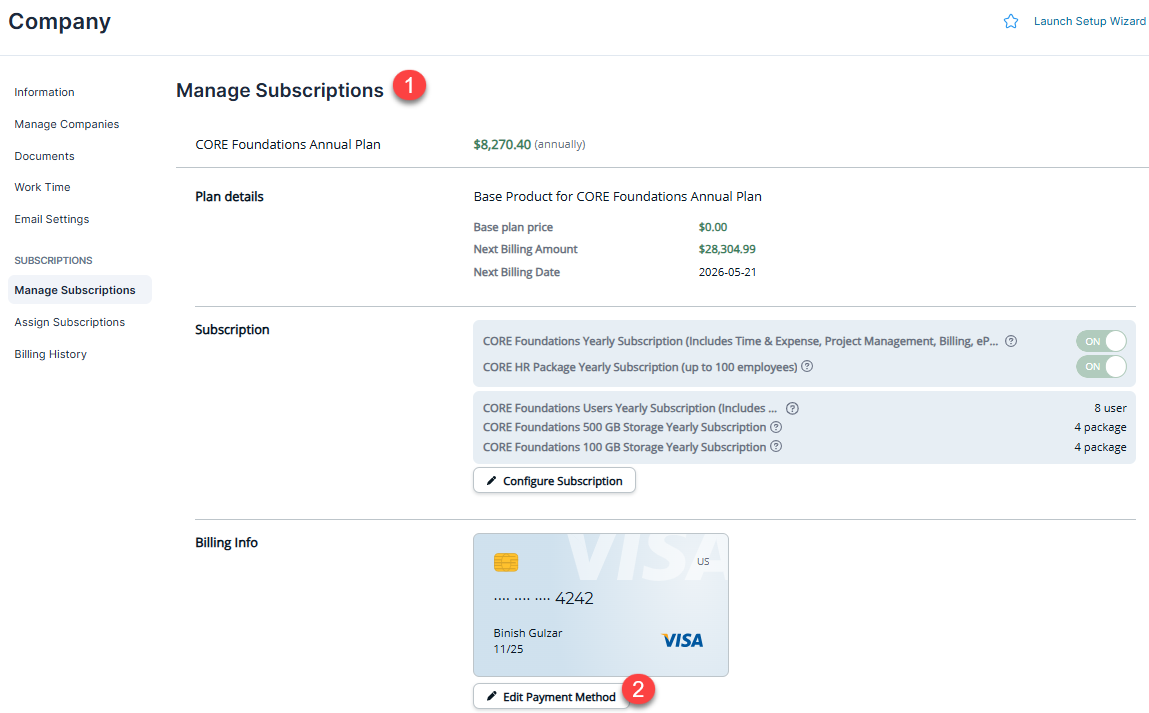
Task: Click the '4 package' quantity for 500 GB Storage
Action: 1100,427
